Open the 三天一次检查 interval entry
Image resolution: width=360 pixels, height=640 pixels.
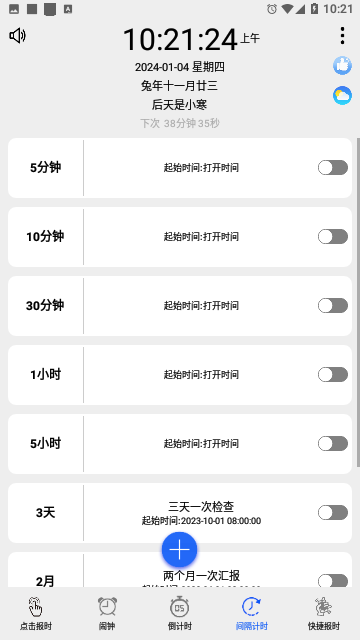[180, 513]
